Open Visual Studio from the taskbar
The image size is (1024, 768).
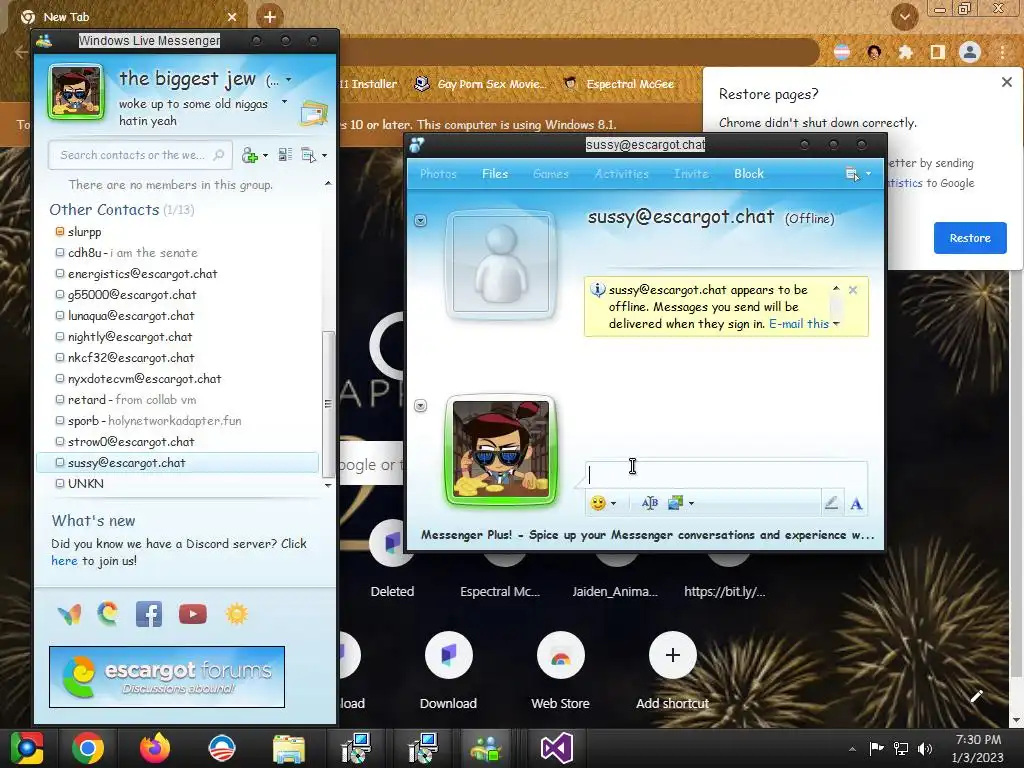(x=557, y=748)
